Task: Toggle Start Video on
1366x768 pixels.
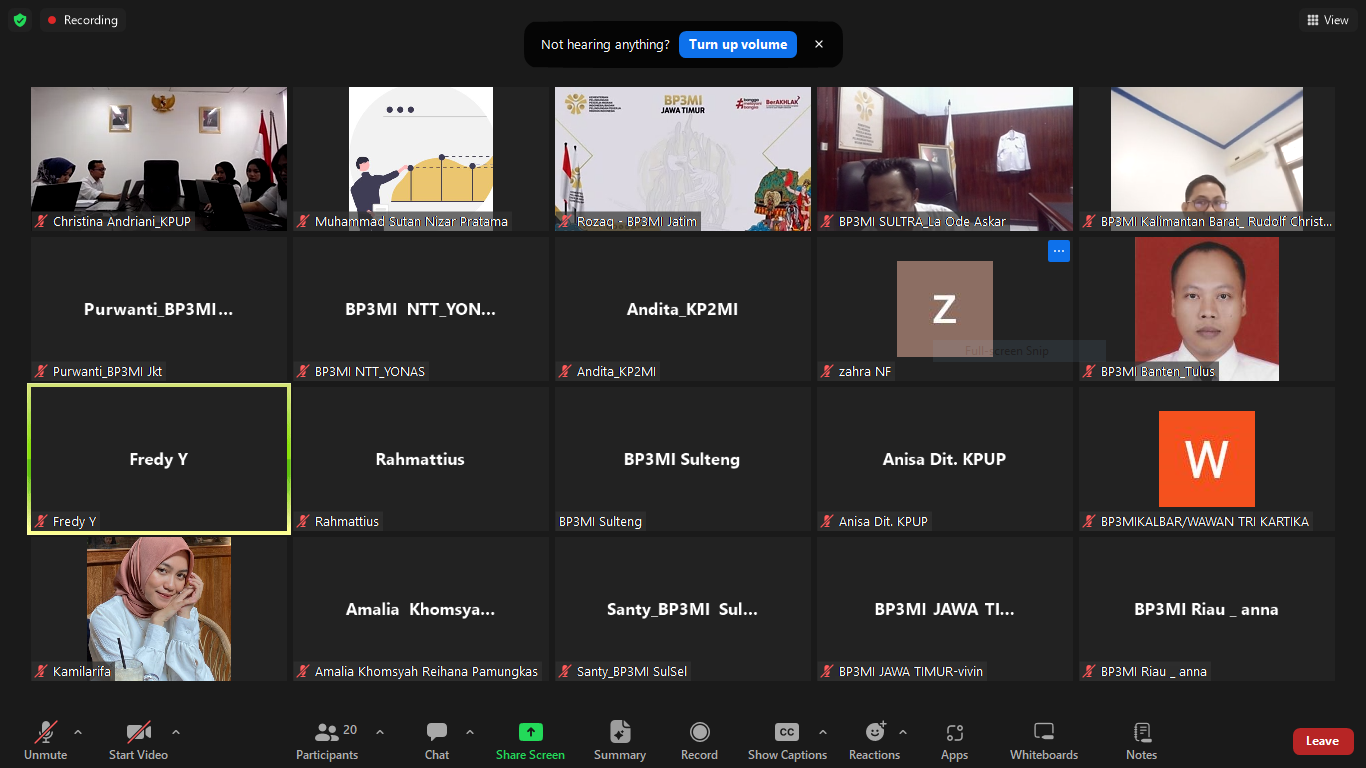Action: 138,741
